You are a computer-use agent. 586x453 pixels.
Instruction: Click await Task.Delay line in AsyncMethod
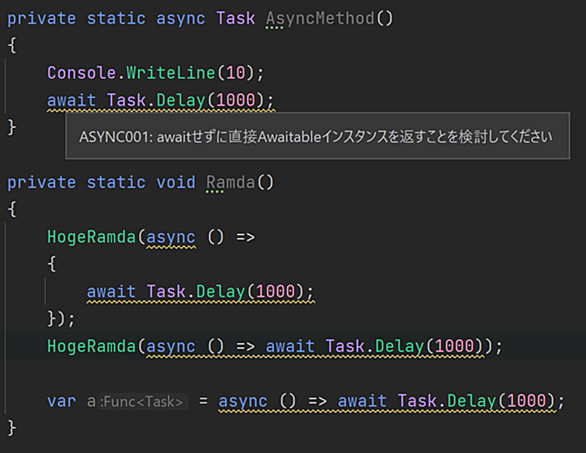pos(161,100)
